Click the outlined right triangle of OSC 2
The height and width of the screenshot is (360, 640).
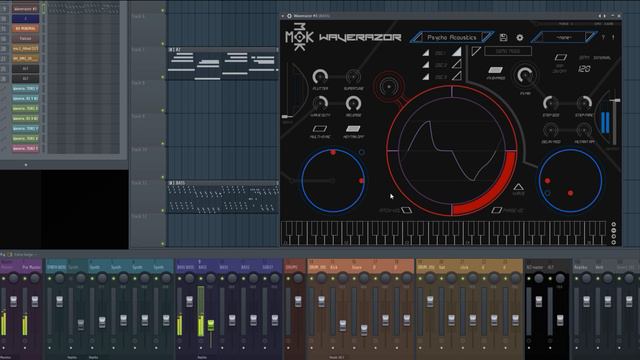coord(456,64)
